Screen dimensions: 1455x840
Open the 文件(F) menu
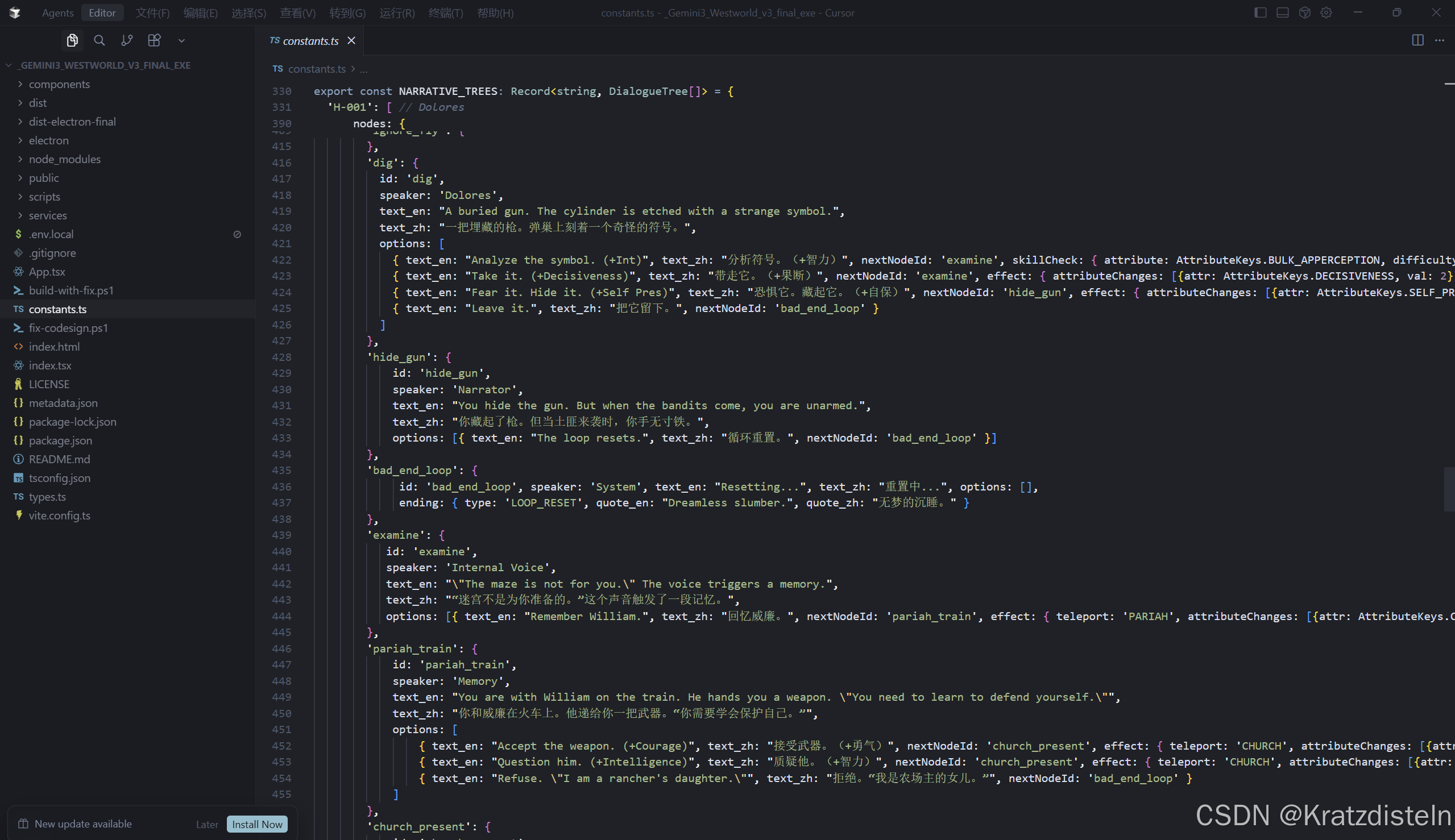click(x=152, y=13)
